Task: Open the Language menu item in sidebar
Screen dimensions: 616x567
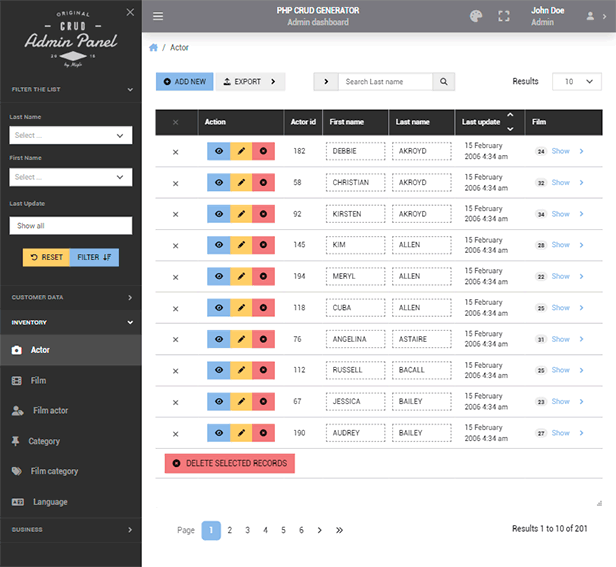Action: (49, 502)
